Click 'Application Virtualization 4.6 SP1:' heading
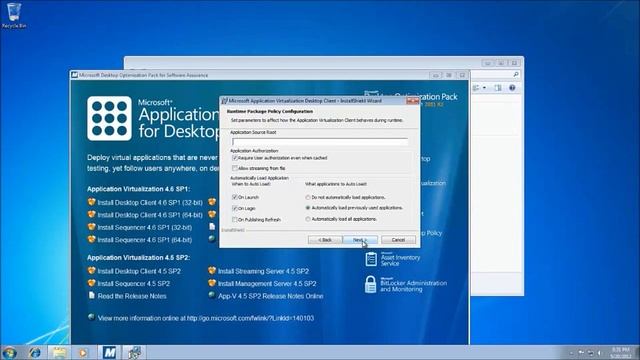This screenshot has width=640, height=360. 138,189
